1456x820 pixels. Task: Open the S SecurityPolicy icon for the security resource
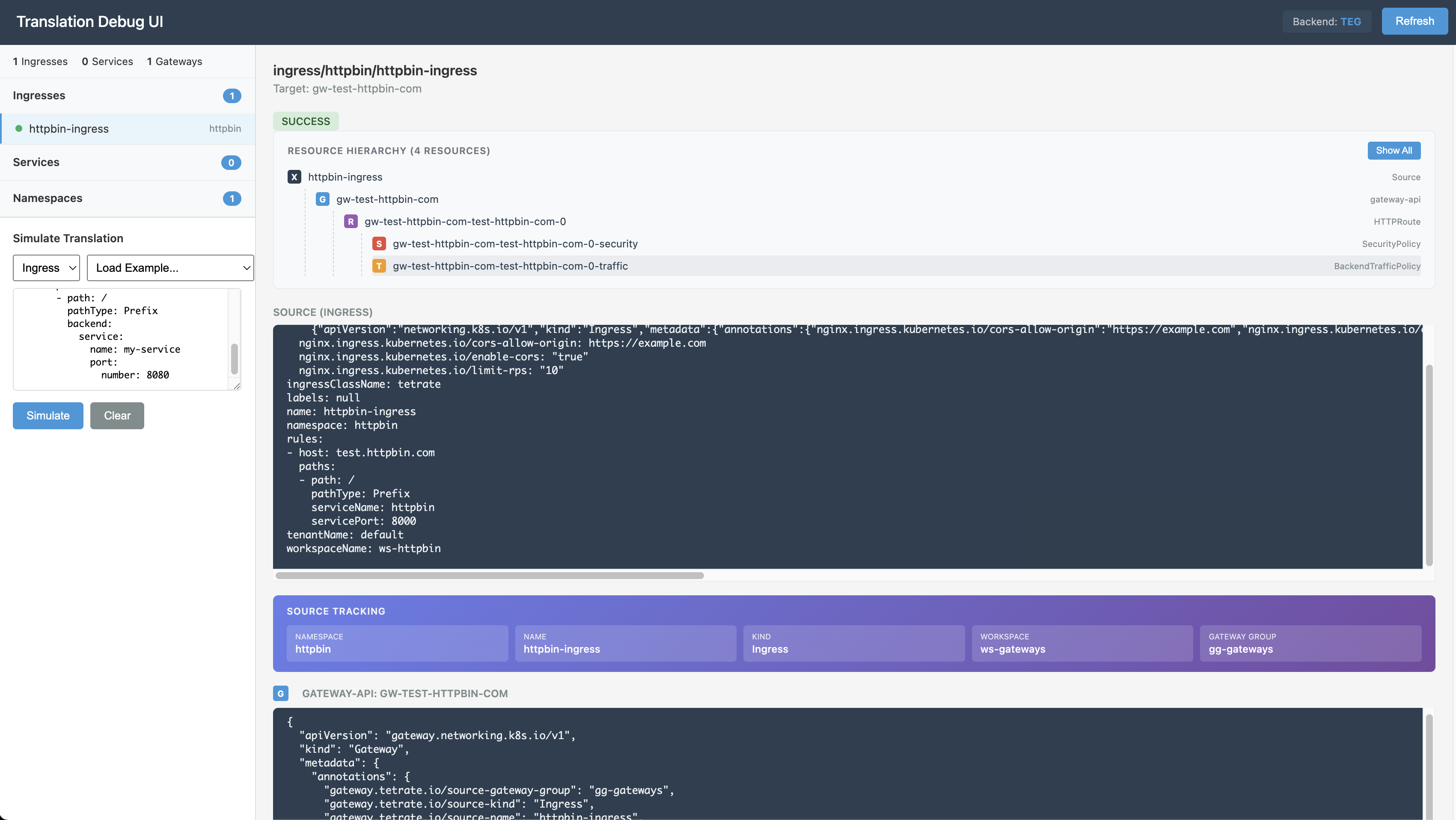coord(379,244)
